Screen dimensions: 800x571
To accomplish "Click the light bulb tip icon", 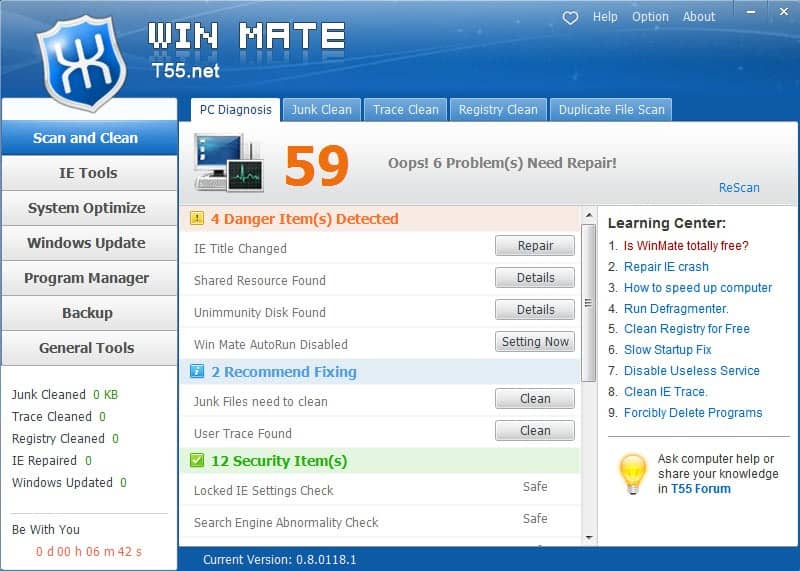I will (x=633, y=474).
